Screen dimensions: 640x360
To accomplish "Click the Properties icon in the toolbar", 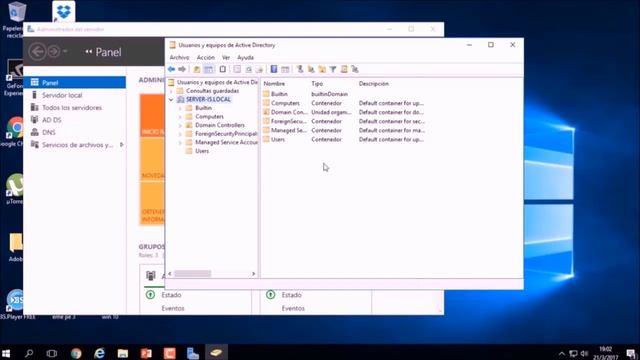I will coord(237,69).
